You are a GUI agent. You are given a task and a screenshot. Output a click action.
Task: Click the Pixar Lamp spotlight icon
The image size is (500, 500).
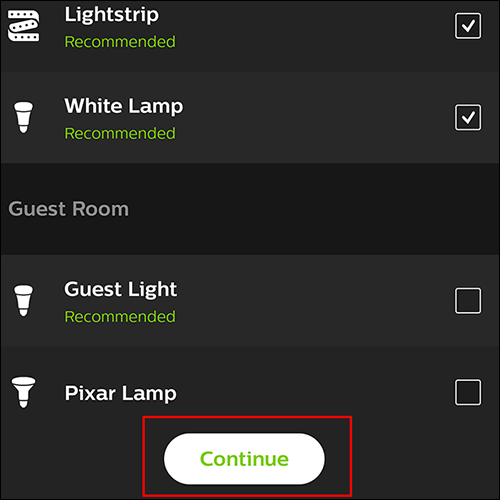tap(23, 392)
